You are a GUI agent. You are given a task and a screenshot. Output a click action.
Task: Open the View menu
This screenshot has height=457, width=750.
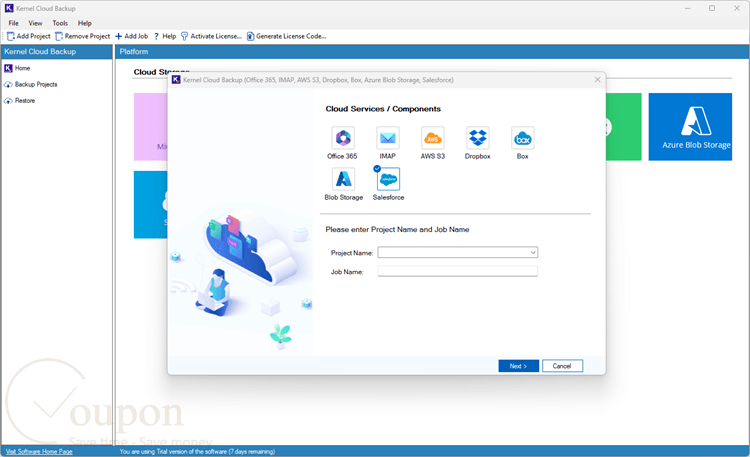click(x=35, y=23)
